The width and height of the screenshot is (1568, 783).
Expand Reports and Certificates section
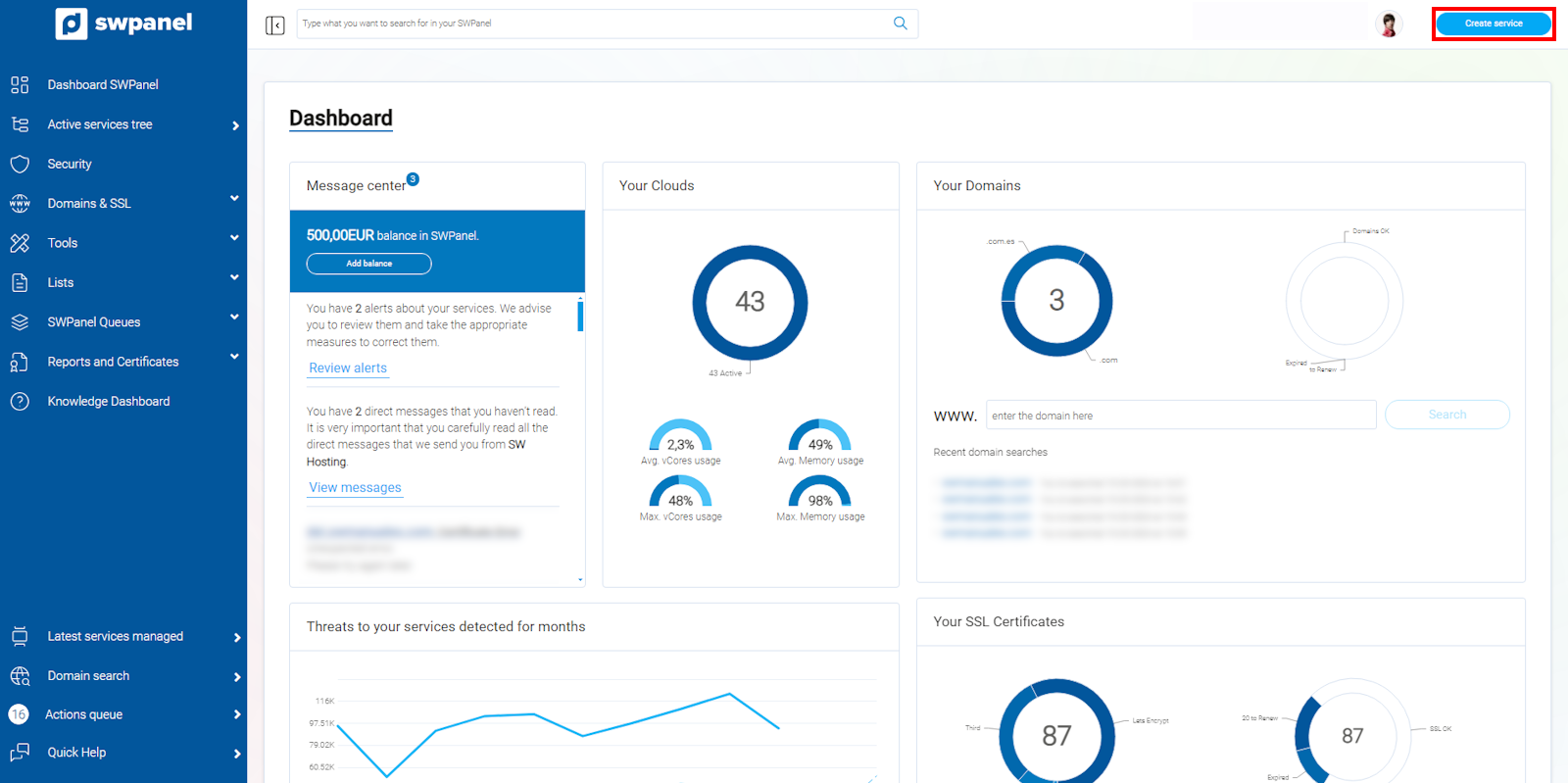[x=234, y=357]
